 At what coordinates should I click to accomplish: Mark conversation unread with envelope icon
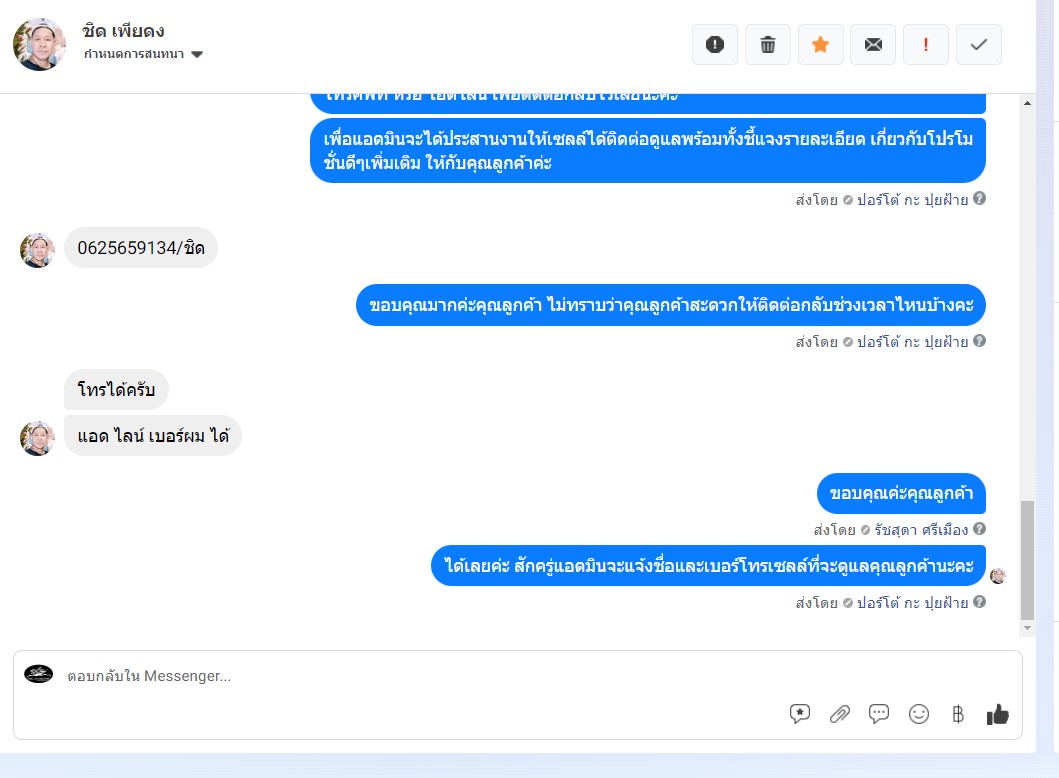873,45
